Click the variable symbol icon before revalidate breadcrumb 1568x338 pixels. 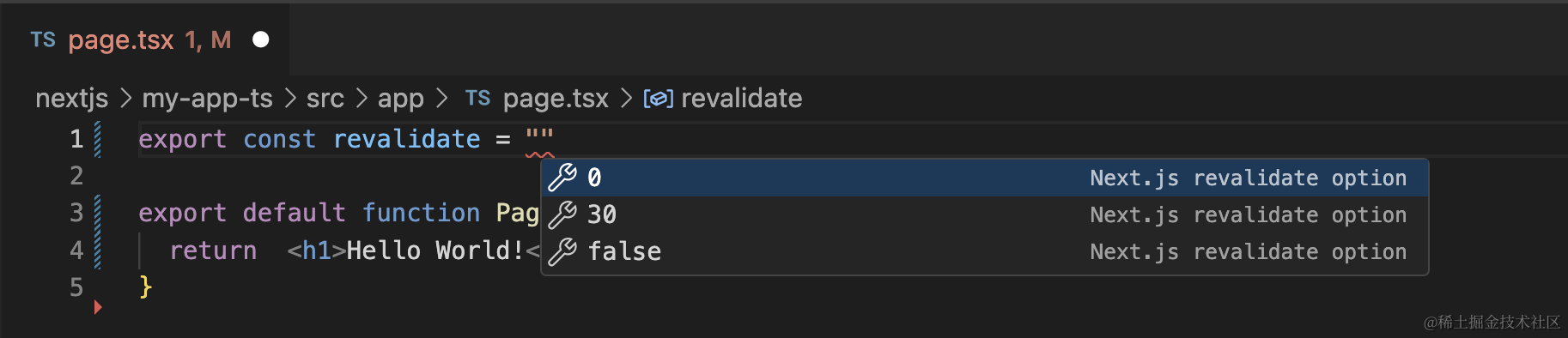coord(659,99)
